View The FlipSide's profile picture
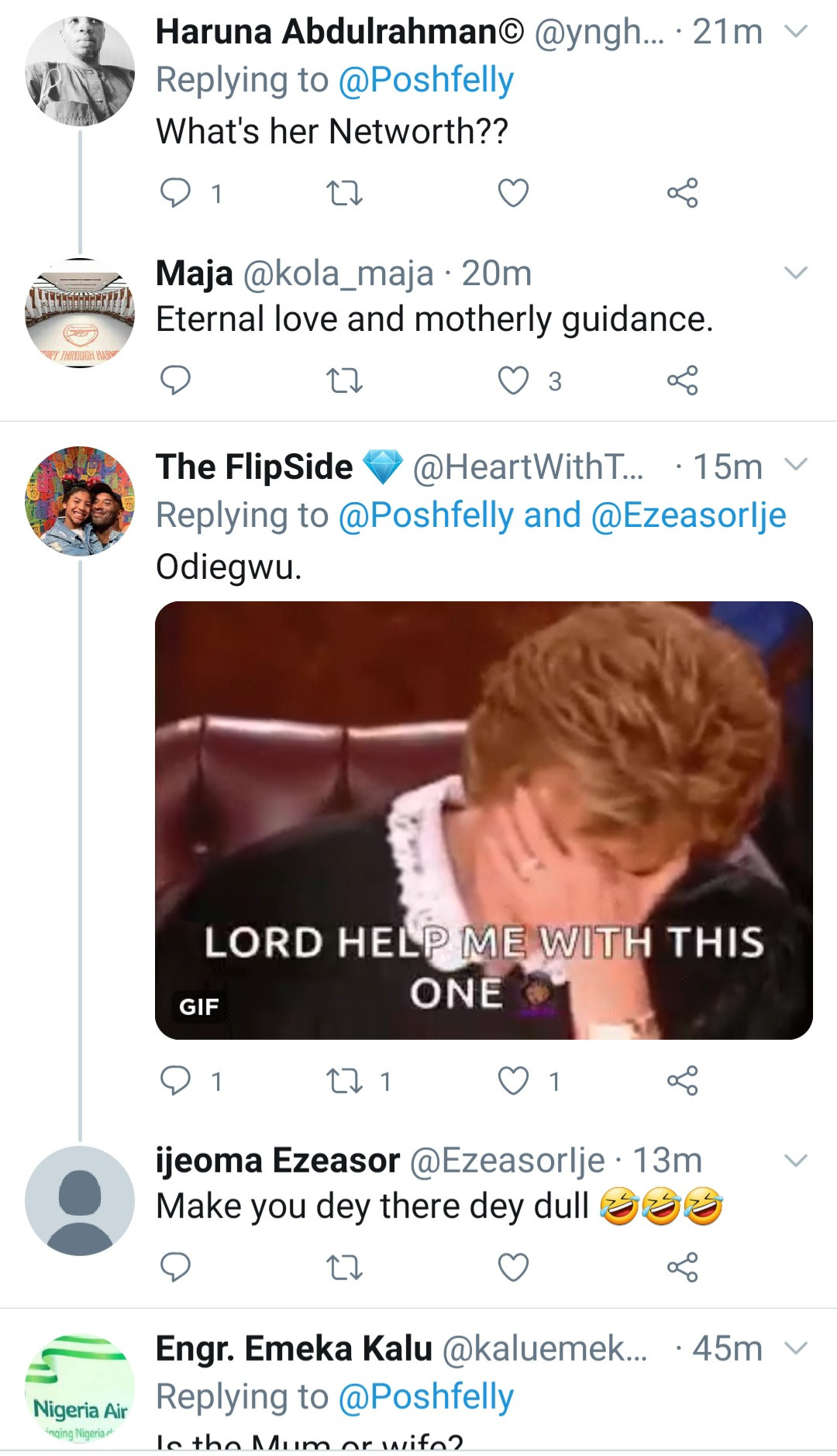The width and height of the screenshot is (837, 1456). (x=80, y=501)
